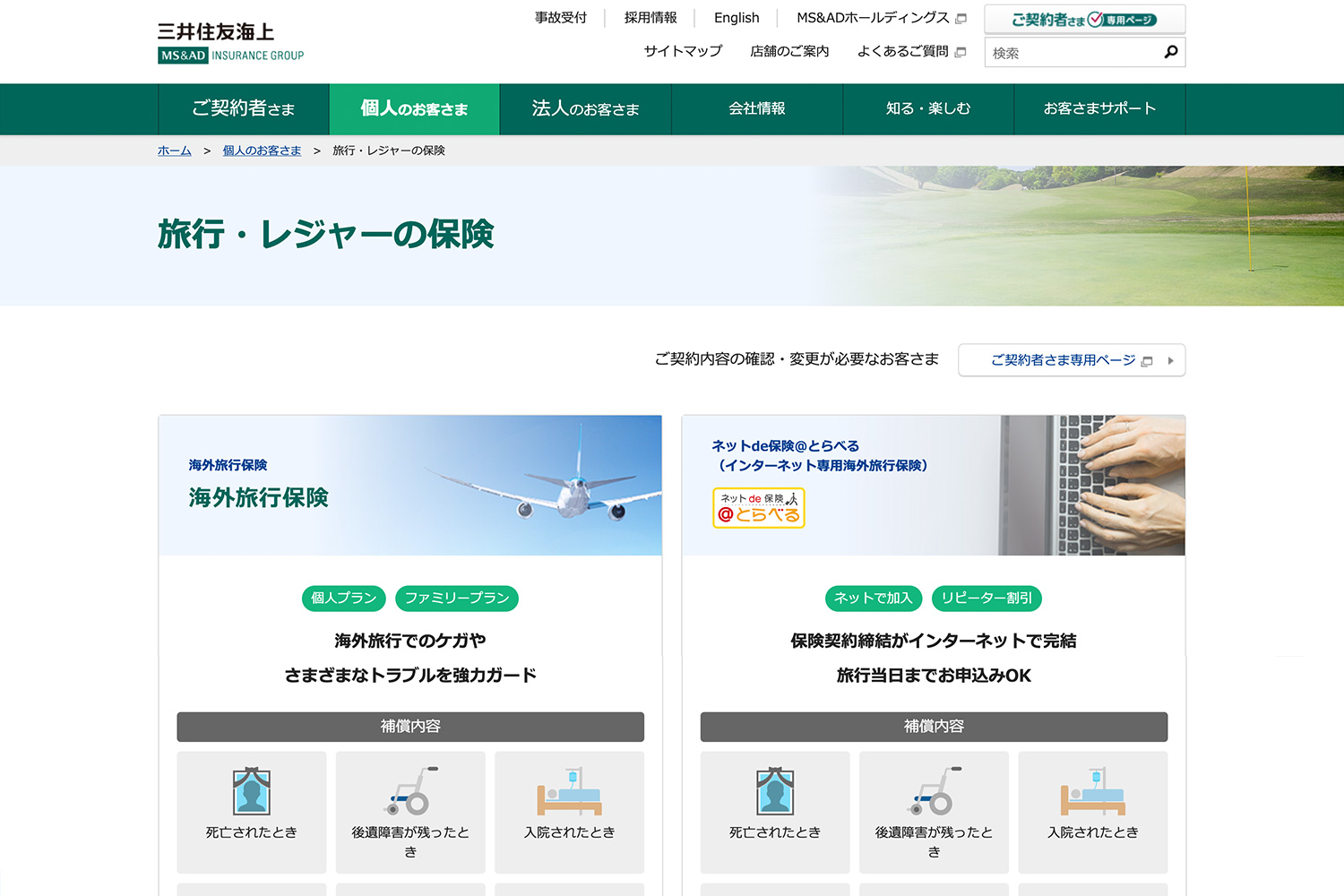1344x896 pixels.
Task: Open the 知る・楽しむ navigation menu
Action: click(x=928, y=109)
